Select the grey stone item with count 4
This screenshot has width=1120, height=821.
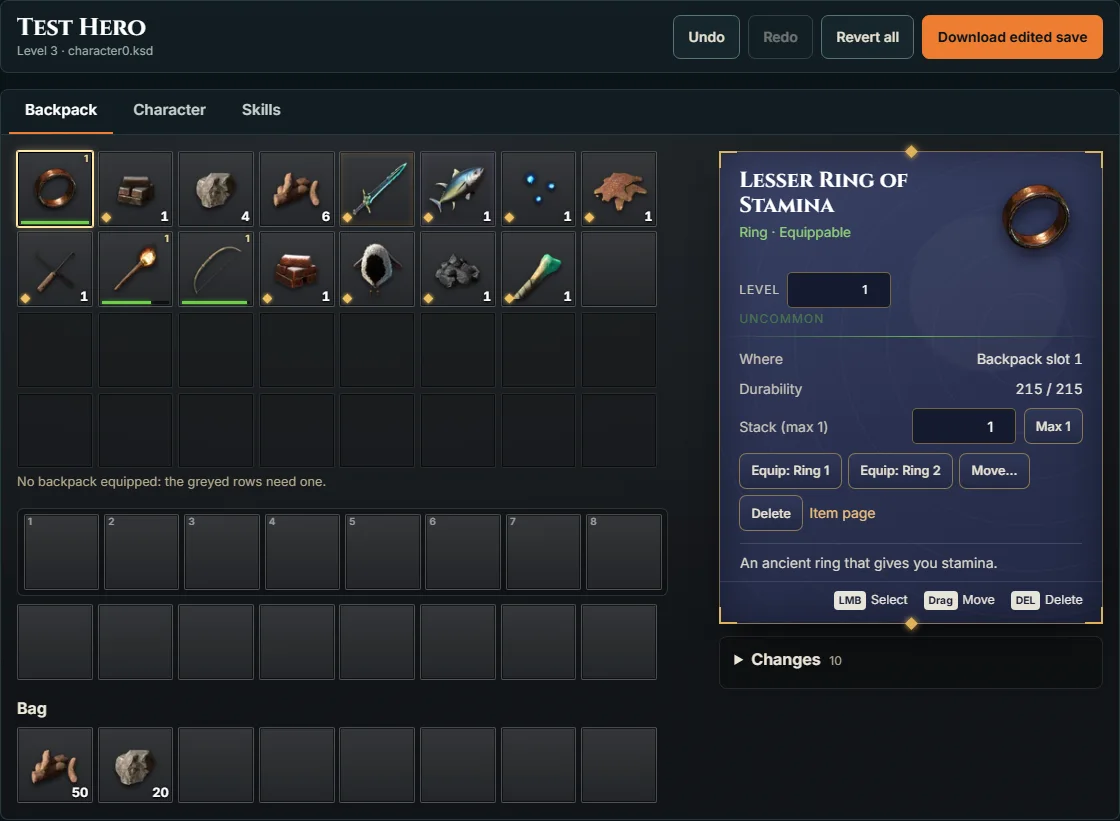[216, 189]
